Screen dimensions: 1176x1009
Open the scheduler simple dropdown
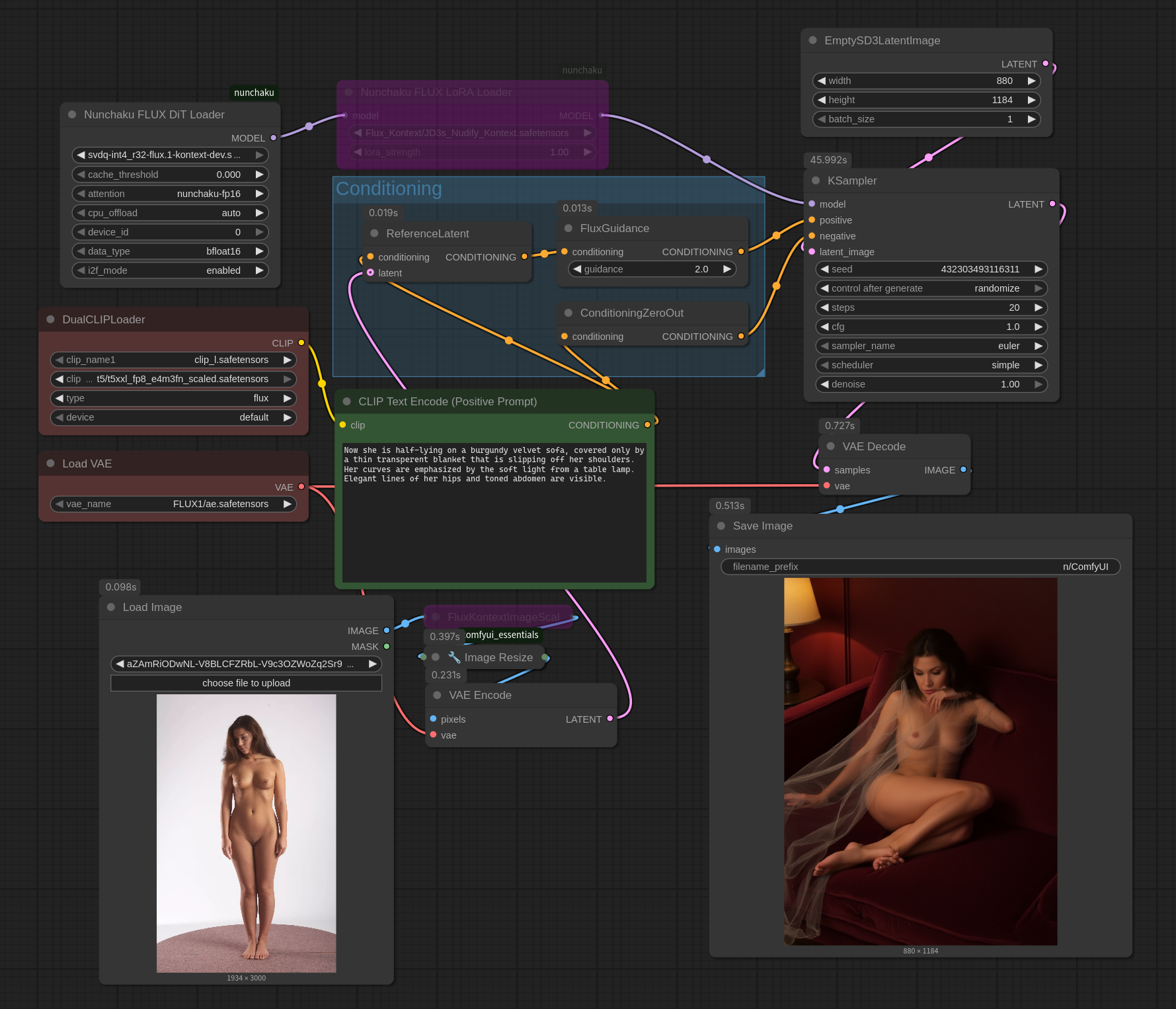coord(931,365)
